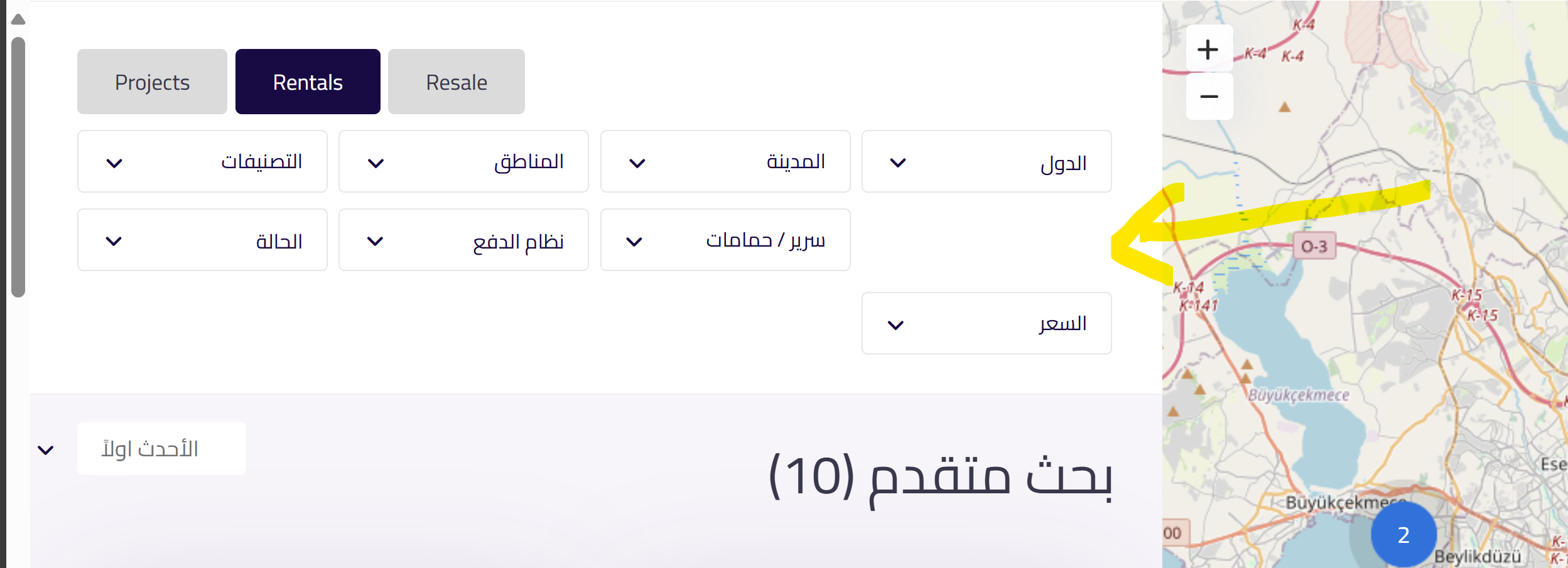Open the سرير / حمامات dropdown
1568x568 pixels.
coord(725,240)
